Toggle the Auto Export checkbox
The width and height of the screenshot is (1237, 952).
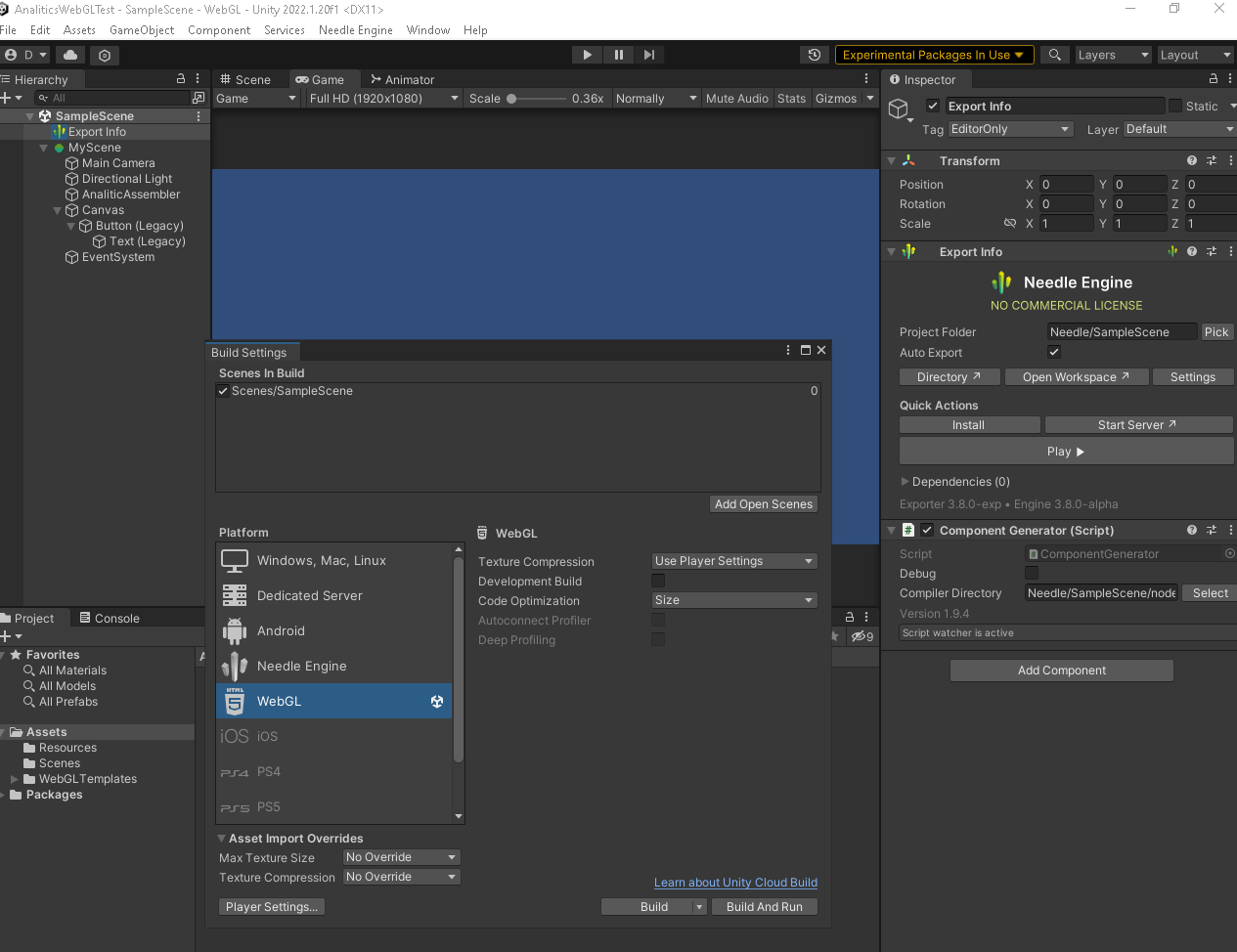[1054, 352]
